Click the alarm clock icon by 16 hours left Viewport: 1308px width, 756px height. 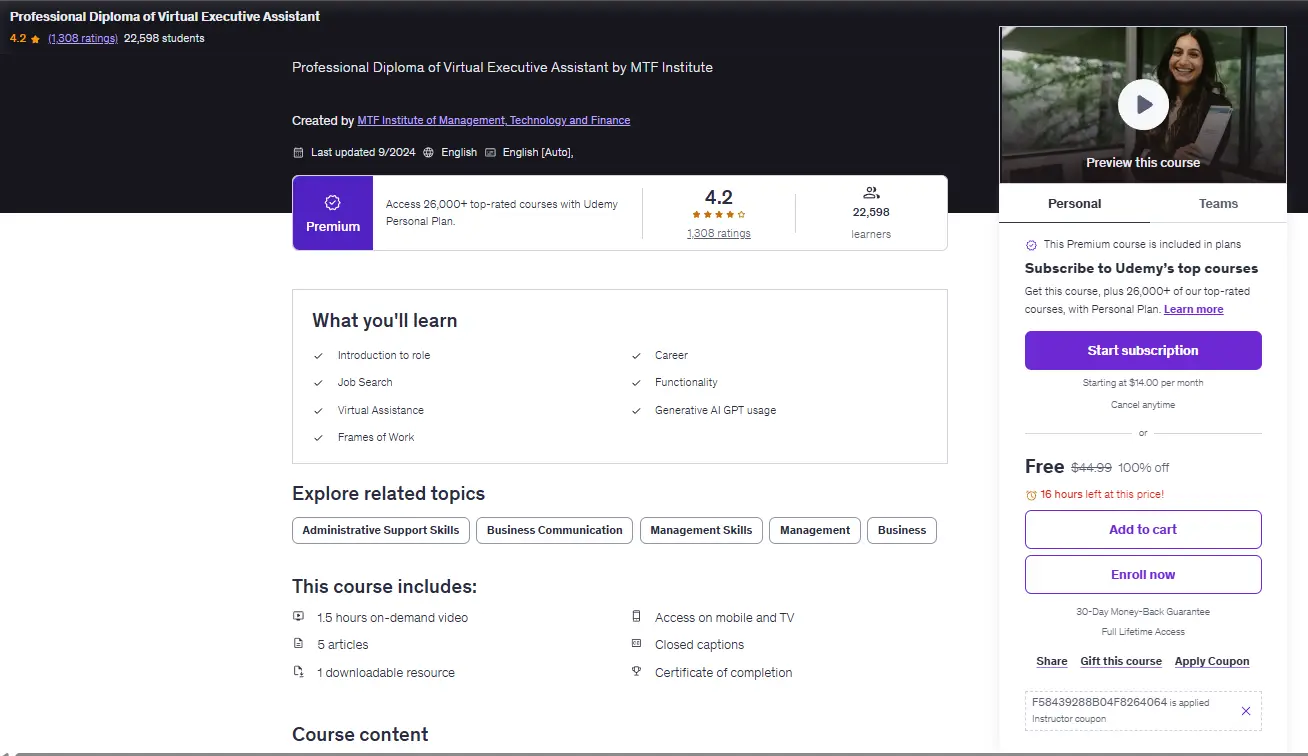click(x=1031, y=494)
